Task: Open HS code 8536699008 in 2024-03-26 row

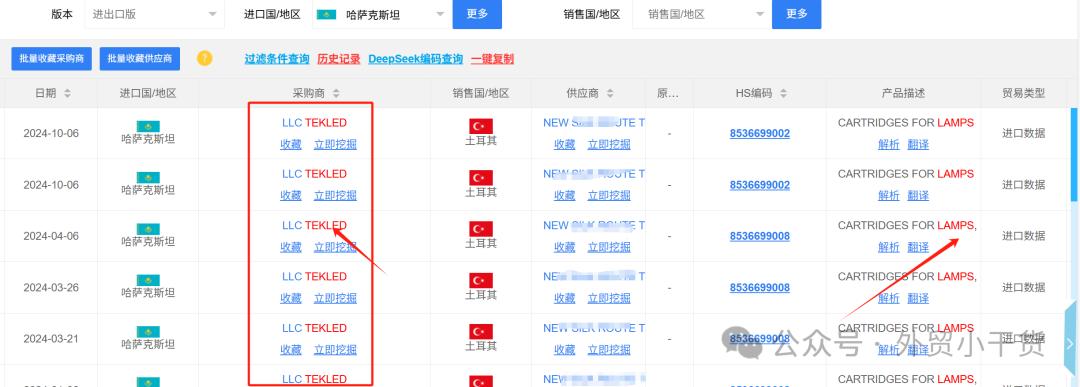Action: point(760,287)
